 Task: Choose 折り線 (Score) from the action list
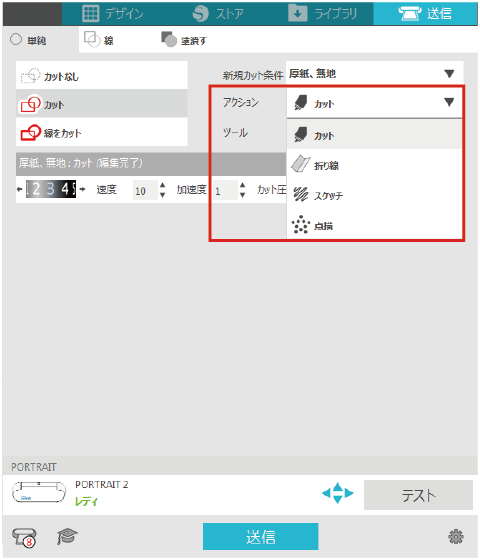(374, 165)
